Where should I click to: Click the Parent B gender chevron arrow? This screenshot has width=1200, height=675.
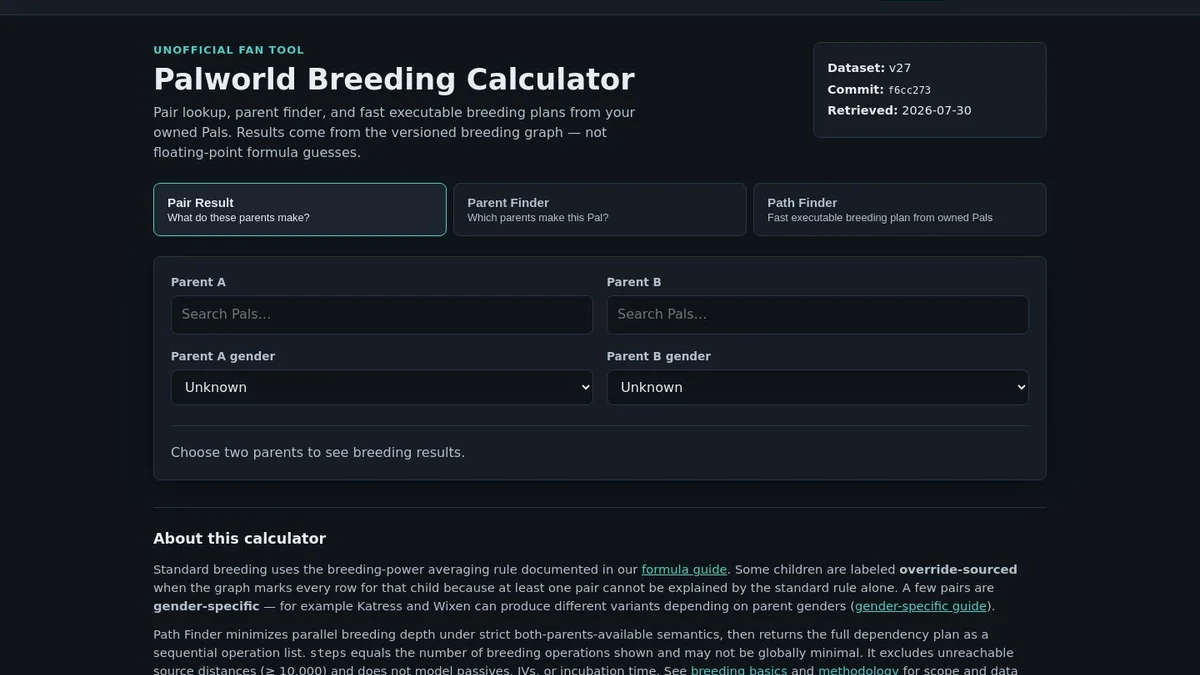pos(1021,387)
